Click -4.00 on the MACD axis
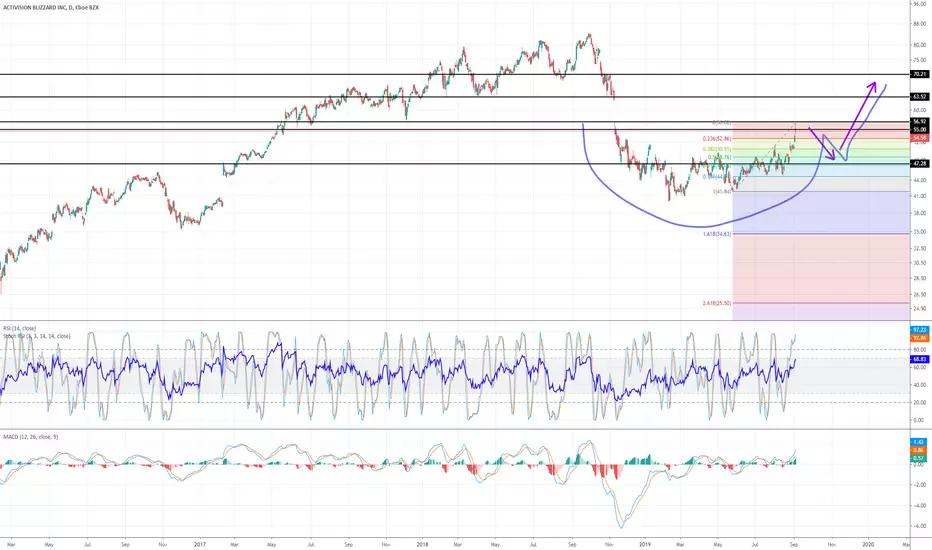The width and height of the screenshot is (932, 550). pos(920,506)
